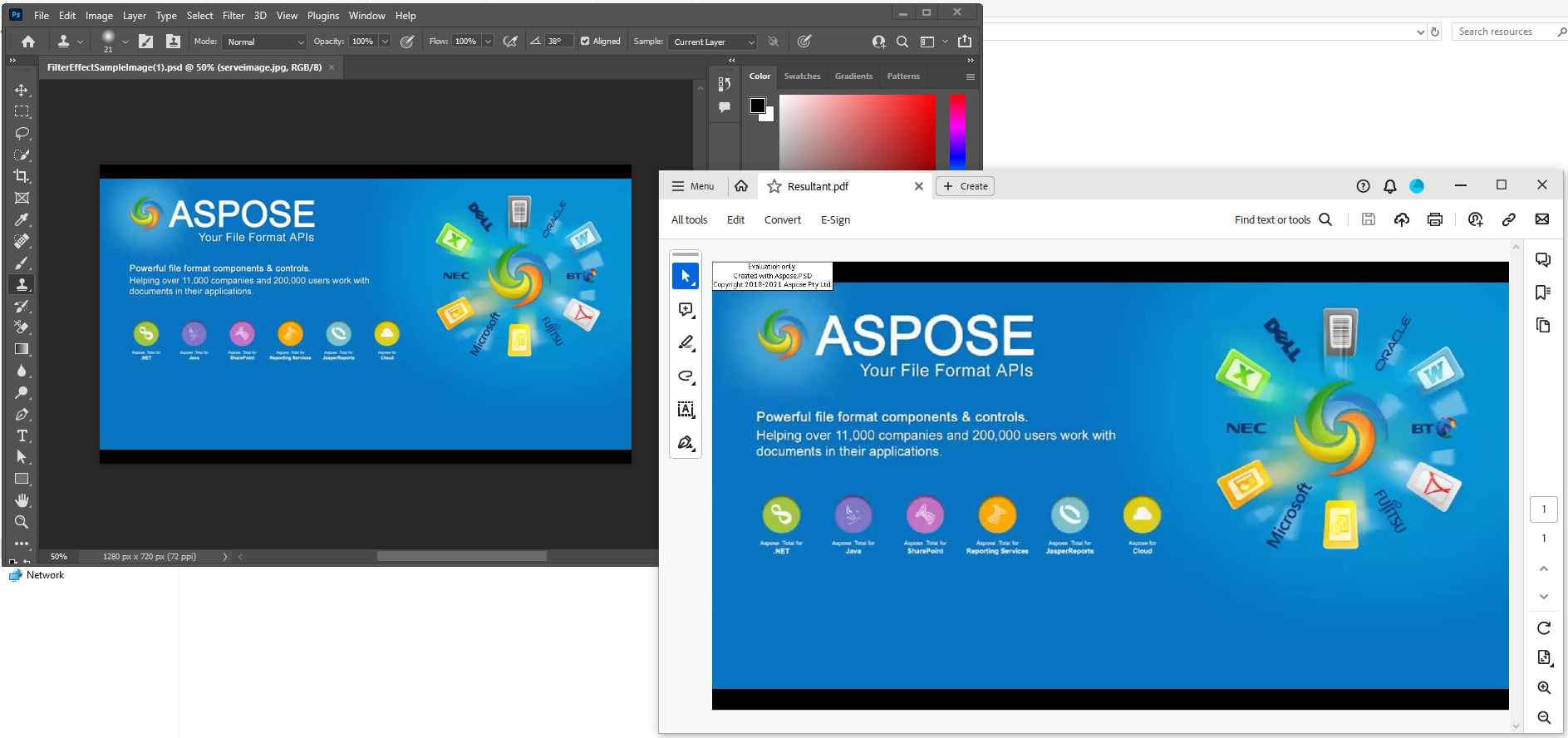Pick the Hand tool
The height and width of the screenshot is (738, 1568).
click(x=22, y=500)
